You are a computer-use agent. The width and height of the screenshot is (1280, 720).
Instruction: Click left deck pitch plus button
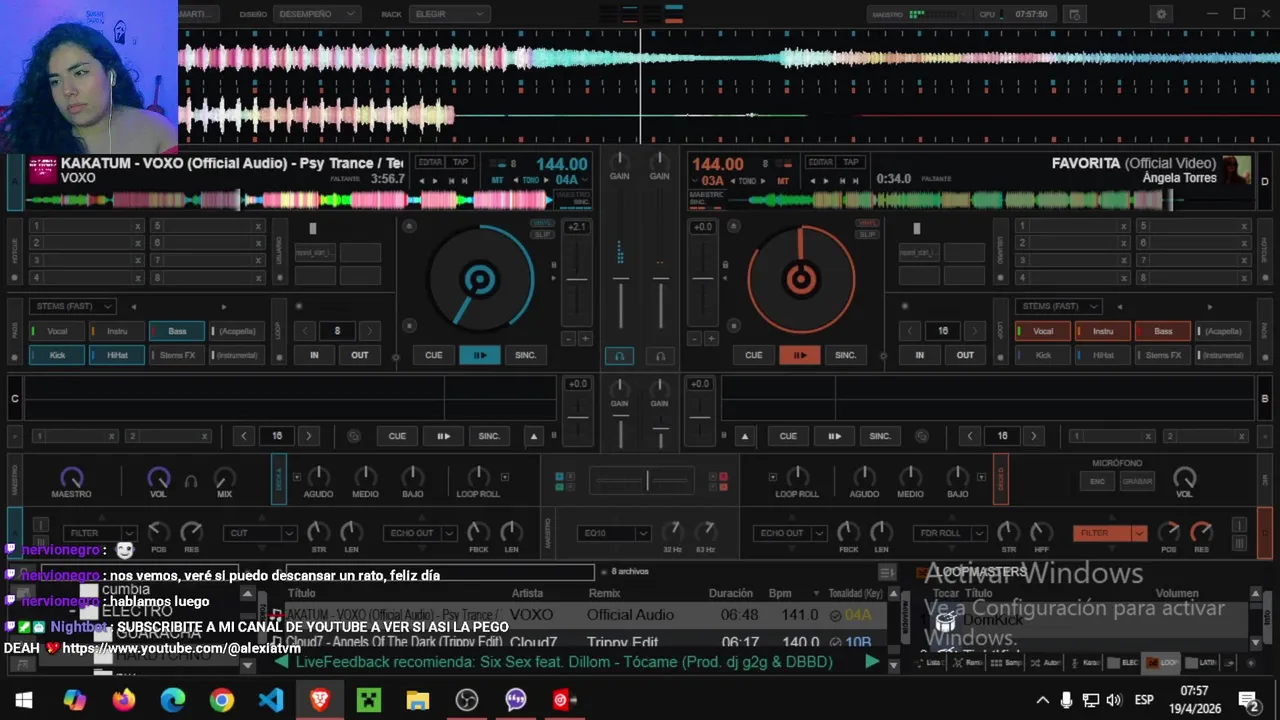click(x=584, y=339)
